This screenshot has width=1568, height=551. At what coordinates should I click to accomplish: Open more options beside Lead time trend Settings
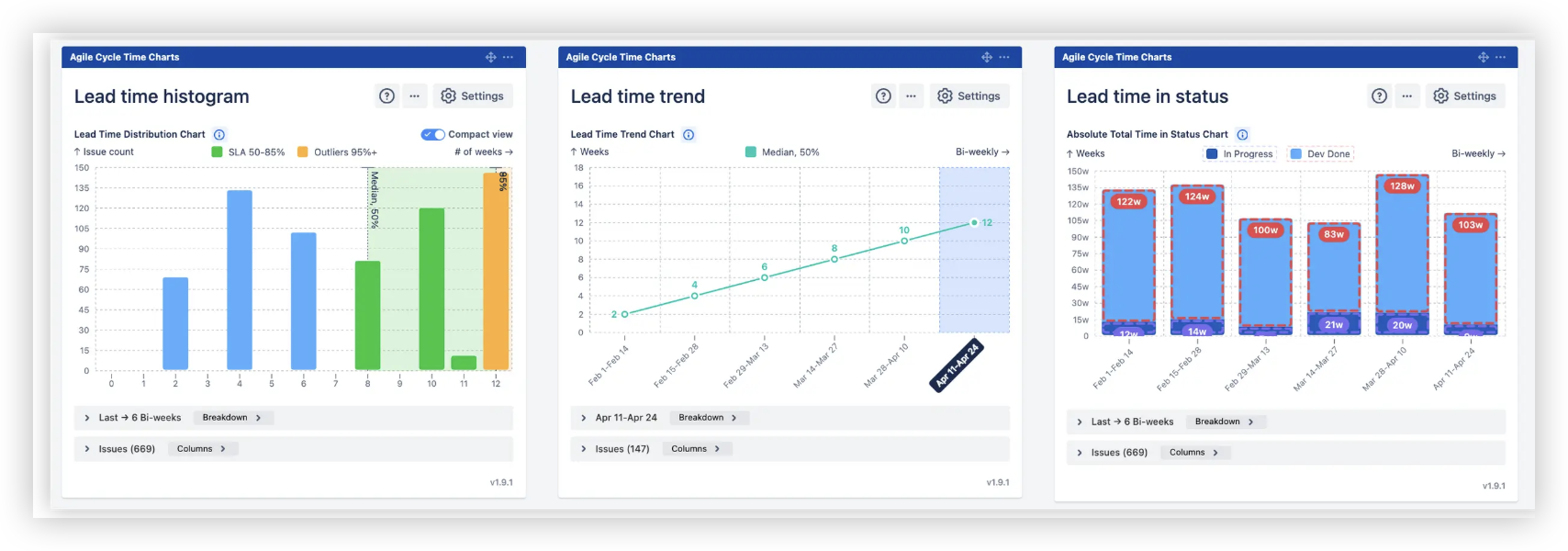(x=911, y=96)
